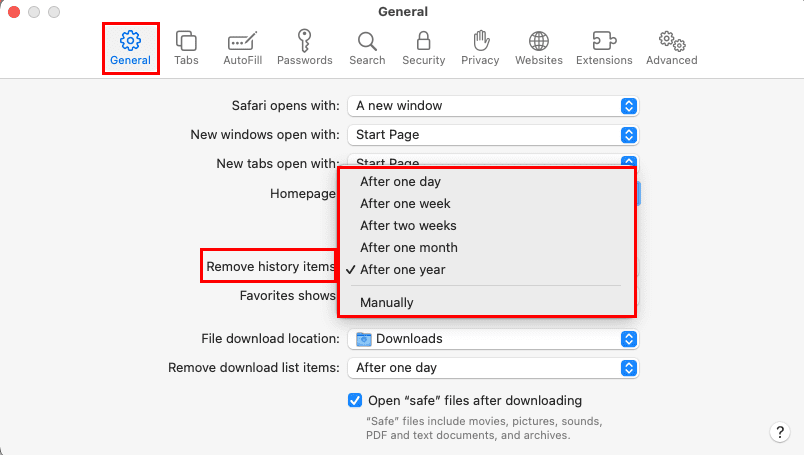Open the Extensions preferences pane
804x455 pixels.
(604, 47)
